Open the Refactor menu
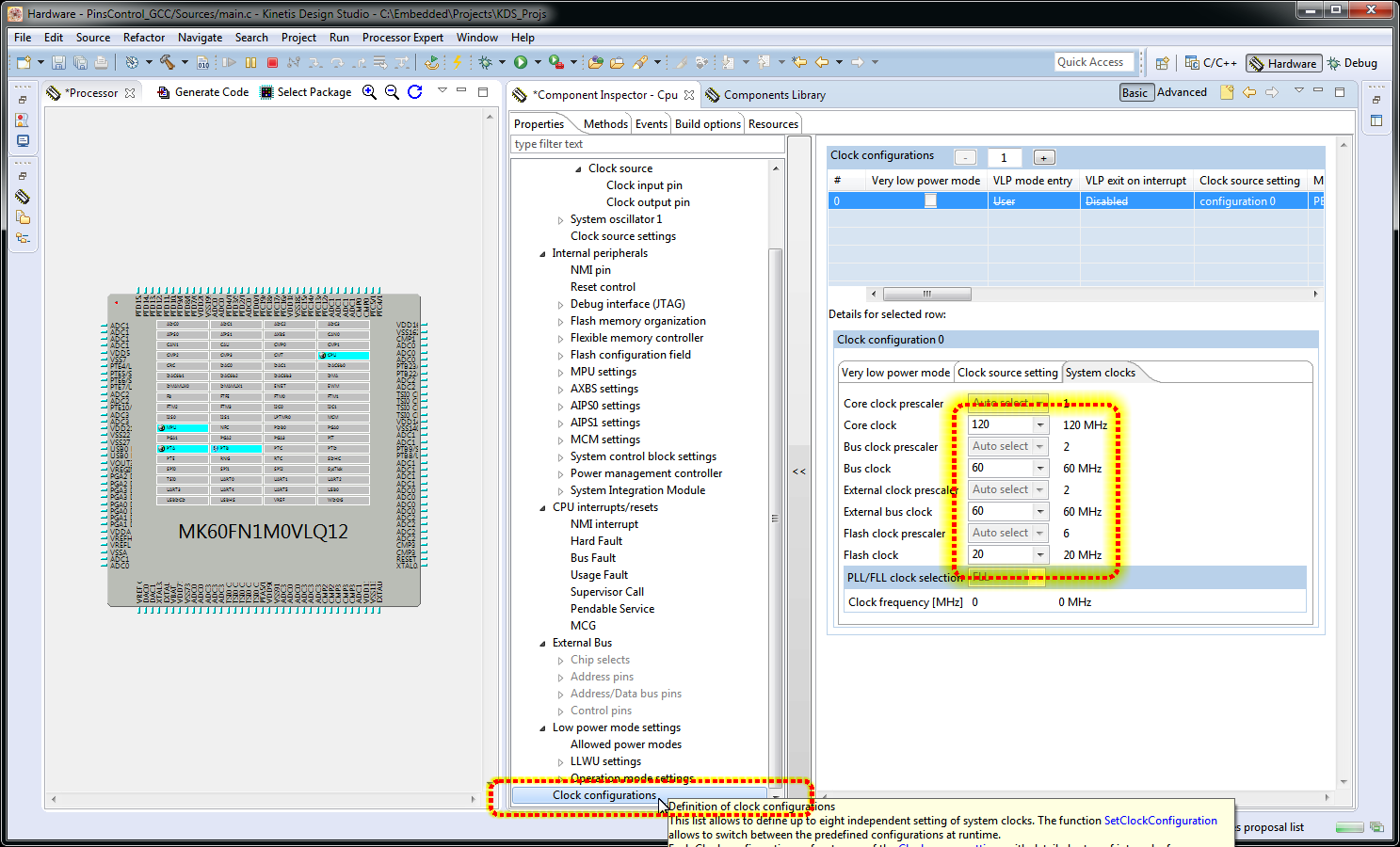This screenshot has height=847, width=1400. (144, 38)
